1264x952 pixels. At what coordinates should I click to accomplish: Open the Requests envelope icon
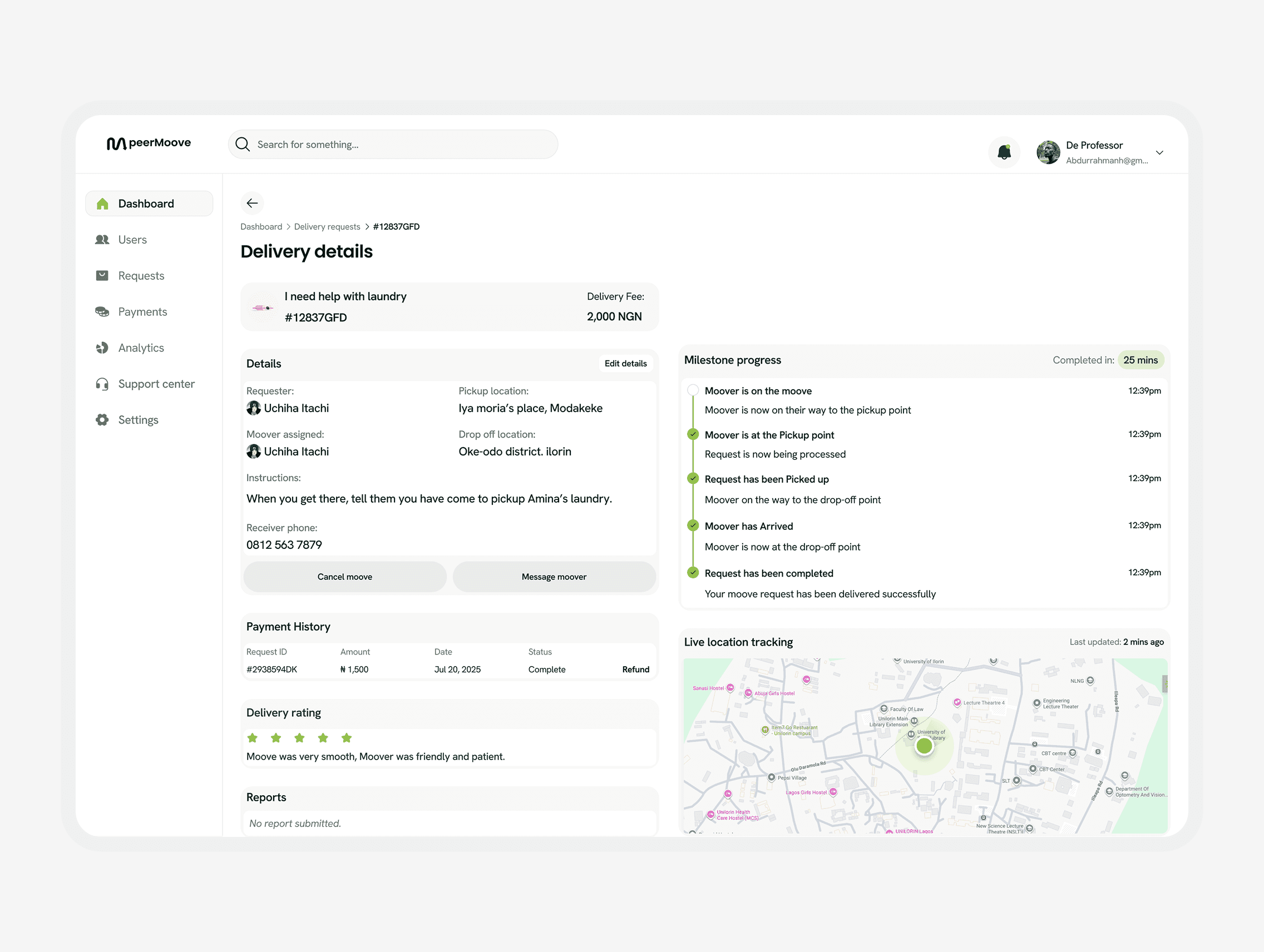[103, 275]
